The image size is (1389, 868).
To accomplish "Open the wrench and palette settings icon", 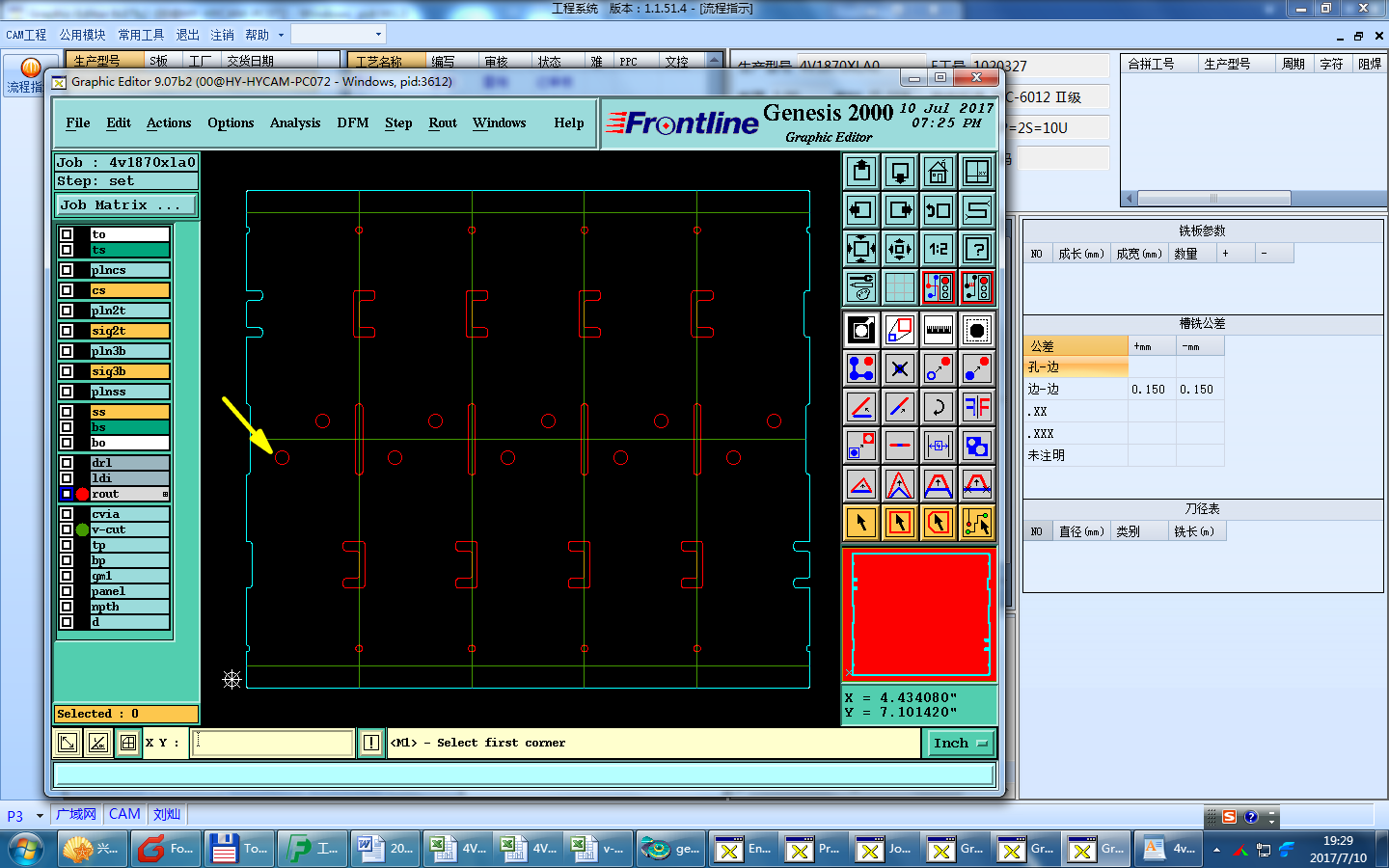I will [x=861, y=287].
